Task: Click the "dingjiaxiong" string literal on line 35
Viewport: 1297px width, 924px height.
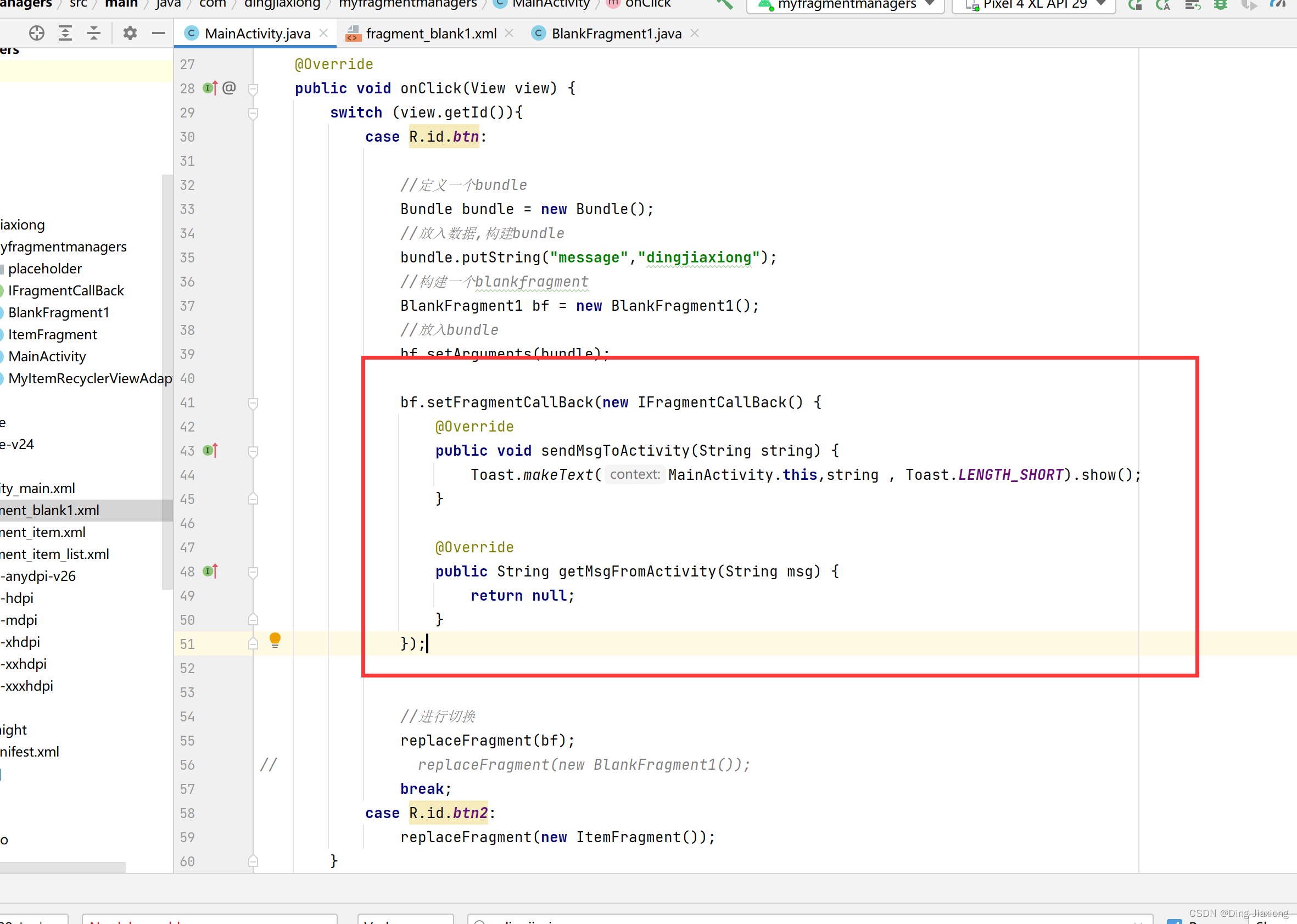Action: [698, 257]
